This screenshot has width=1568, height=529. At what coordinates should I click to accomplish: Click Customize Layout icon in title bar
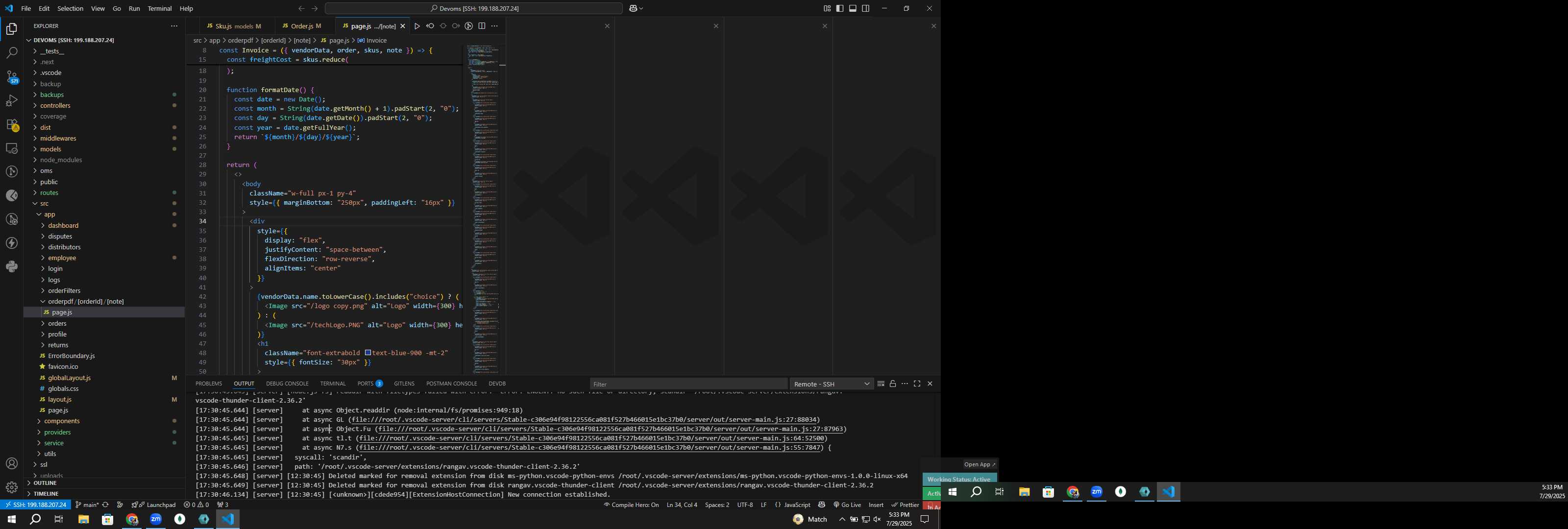pyautogui.click(x=827, y=8)
